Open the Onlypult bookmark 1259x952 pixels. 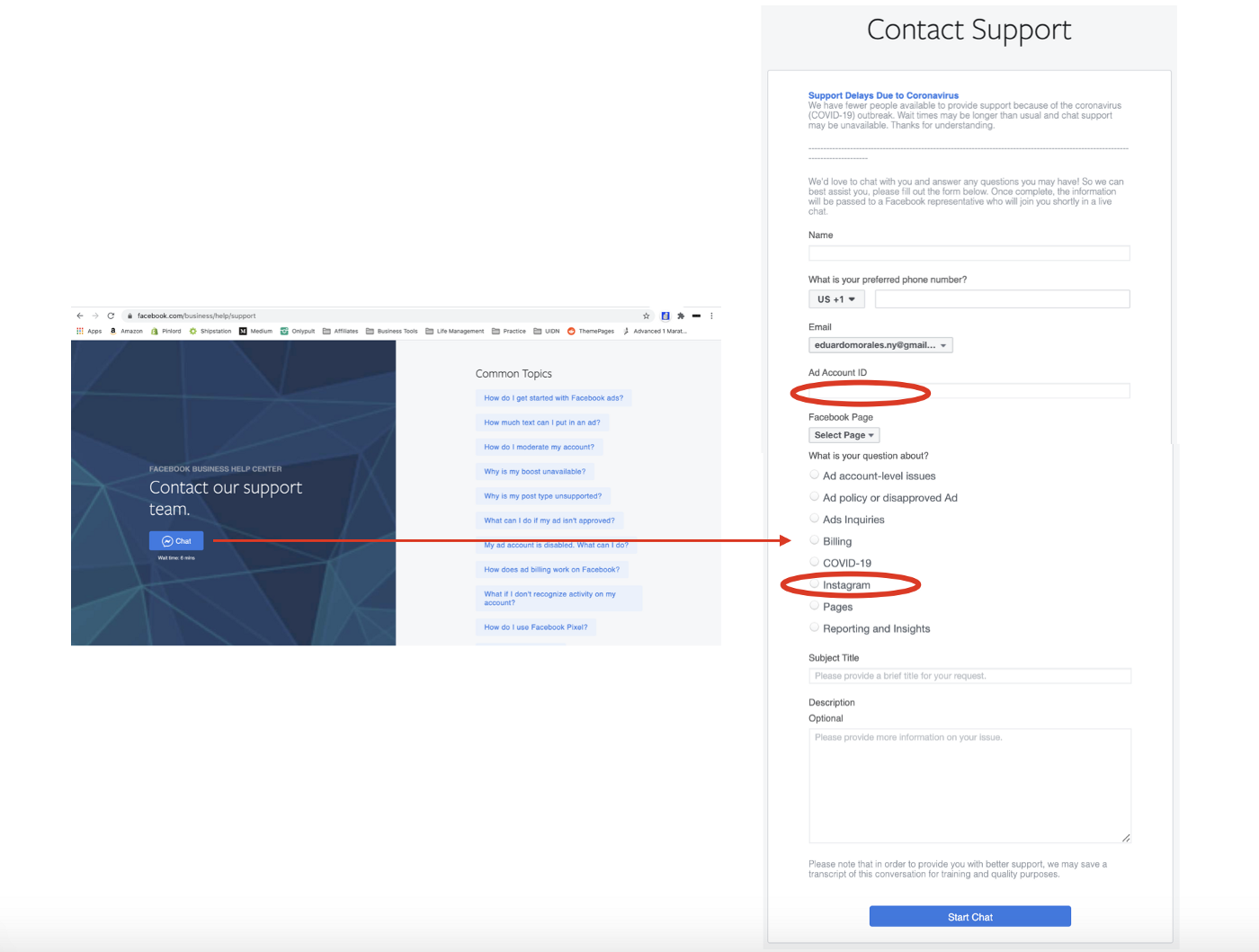(298, 331)
